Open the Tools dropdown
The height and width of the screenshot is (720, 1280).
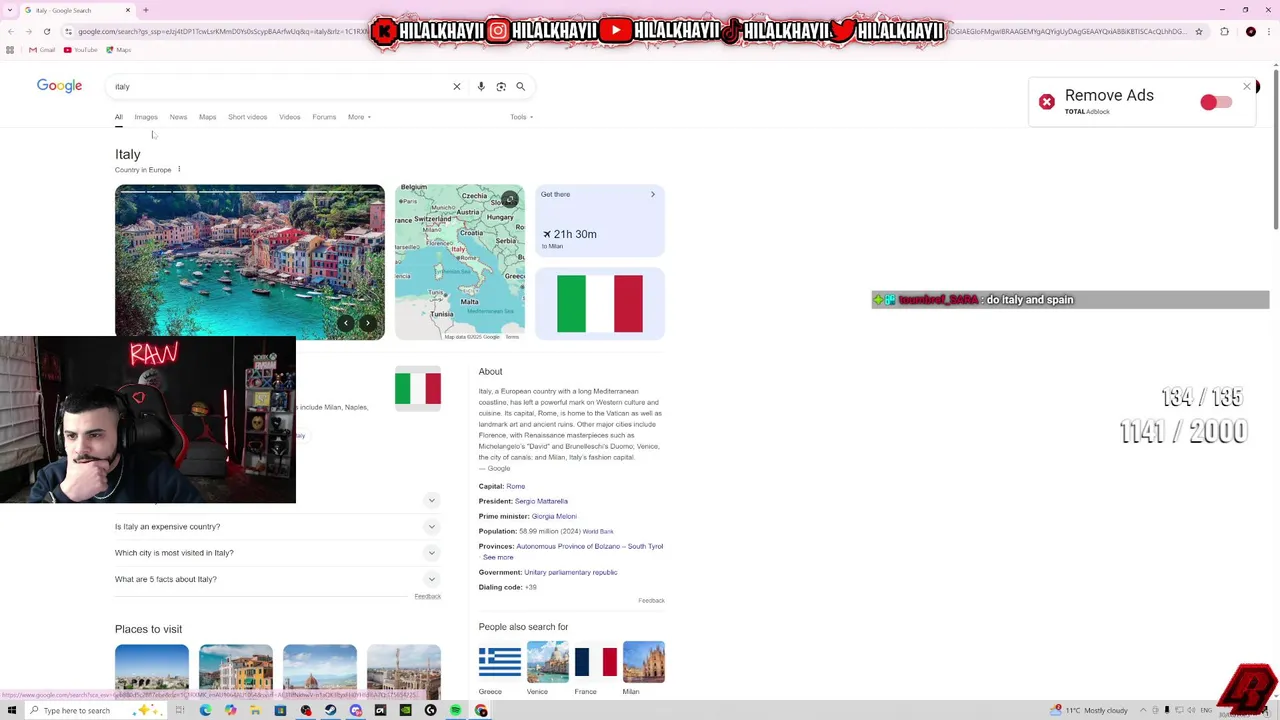coord(521,117)
